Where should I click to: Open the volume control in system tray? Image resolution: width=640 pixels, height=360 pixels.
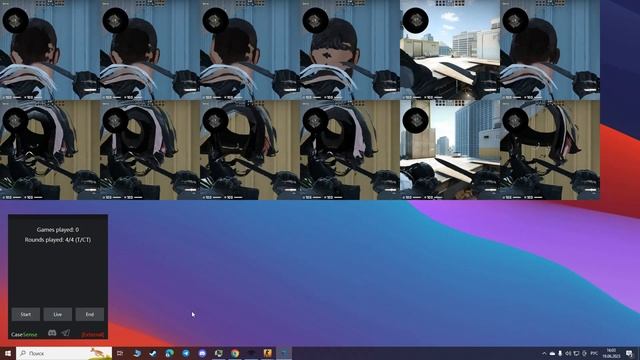(x=568, y=353)
